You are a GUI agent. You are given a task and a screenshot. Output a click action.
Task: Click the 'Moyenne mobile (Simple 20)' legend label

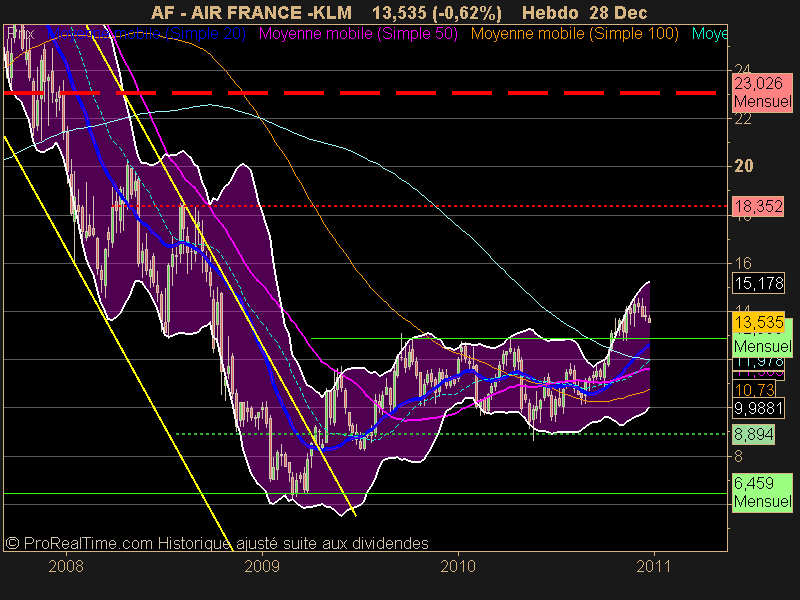point(147,34)
